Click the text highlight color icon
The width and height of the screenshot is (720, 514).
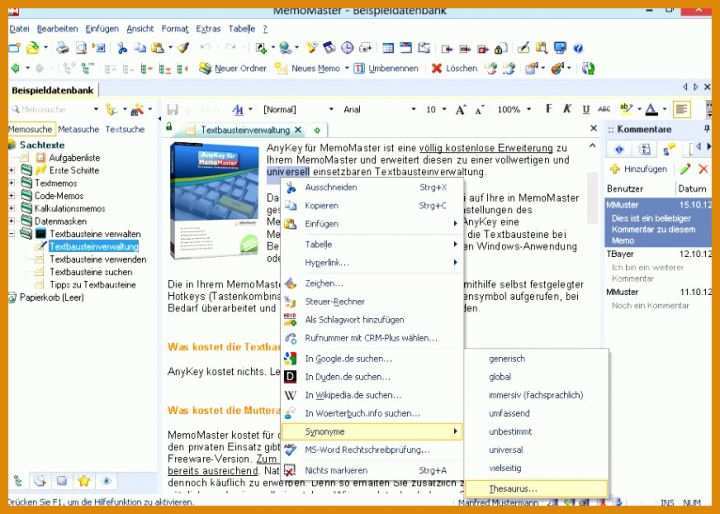625,108
